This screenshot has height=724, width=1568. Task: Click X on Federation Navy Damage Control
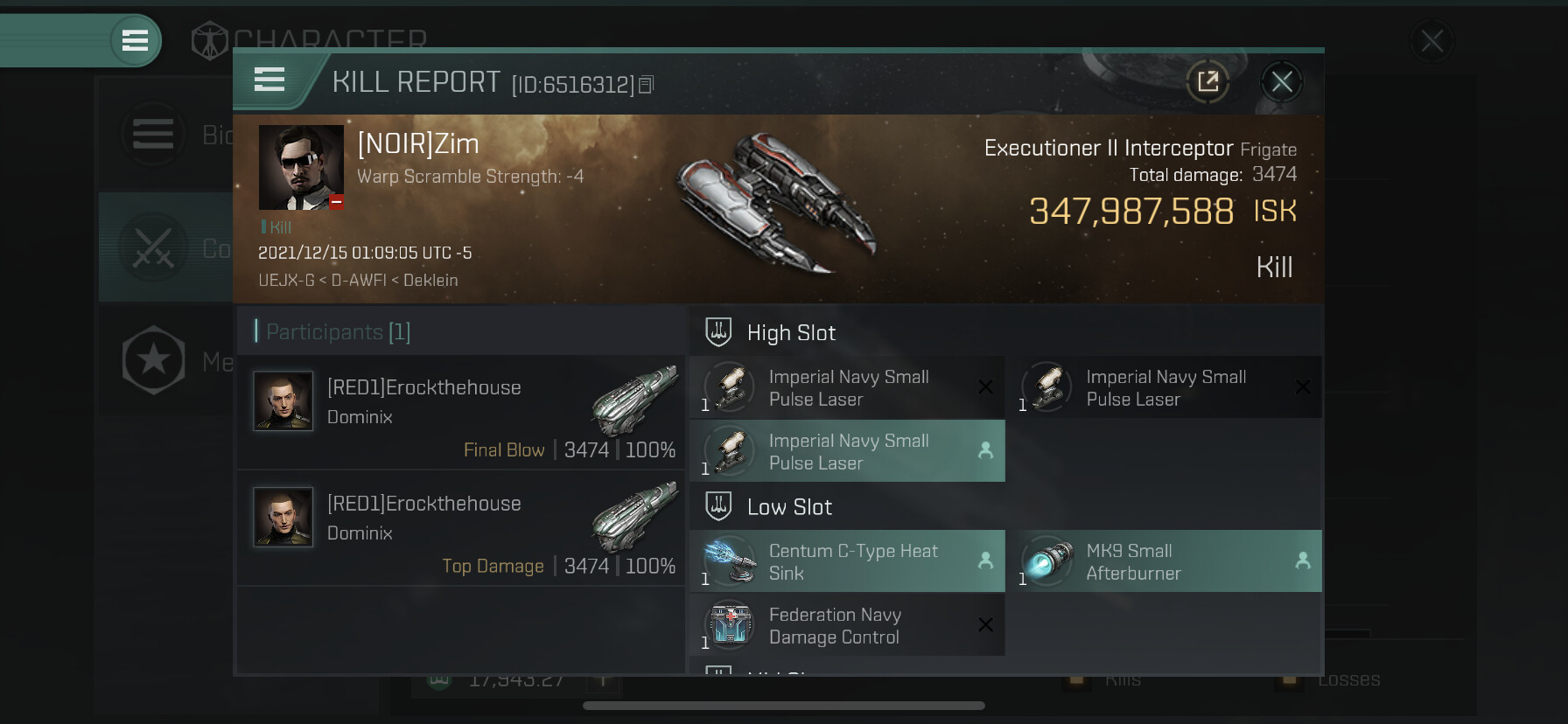pyautogui.click(x=985, y=624)
